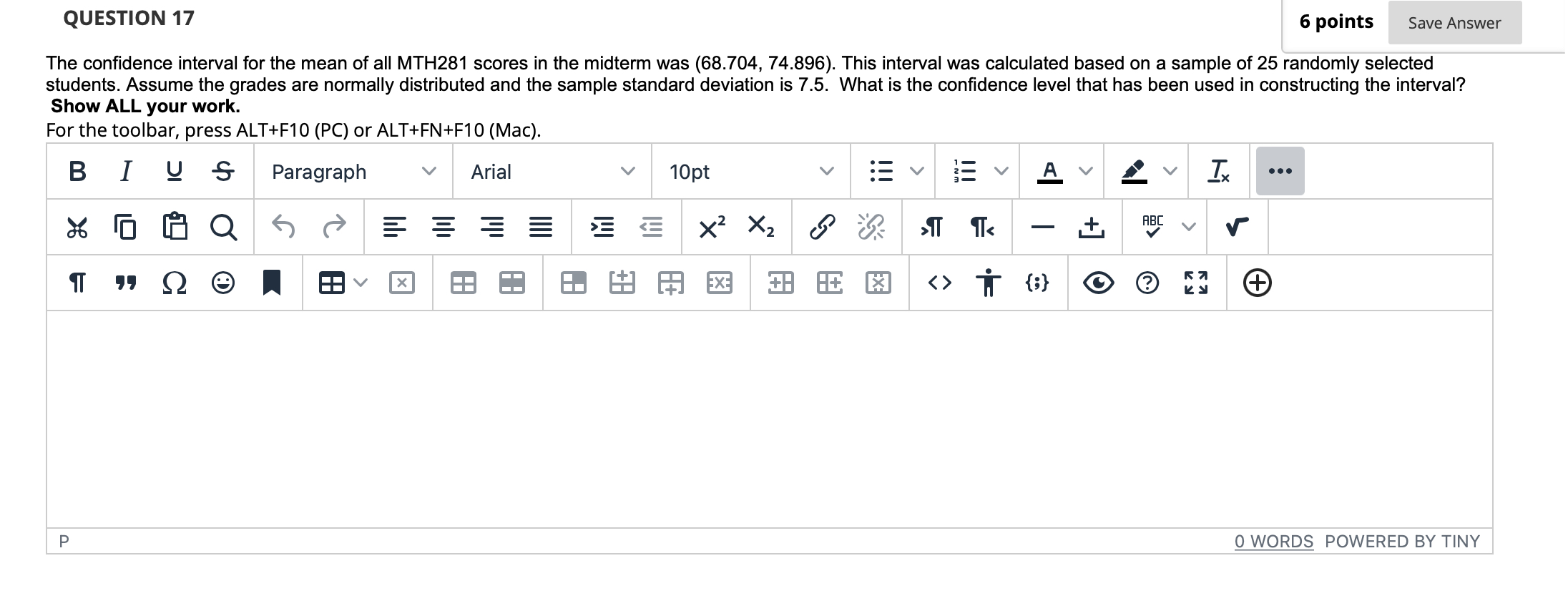The height and width of the screenshot is (601, 1568).
Task: Run the accessibility checker
Action: pos(989,283)
